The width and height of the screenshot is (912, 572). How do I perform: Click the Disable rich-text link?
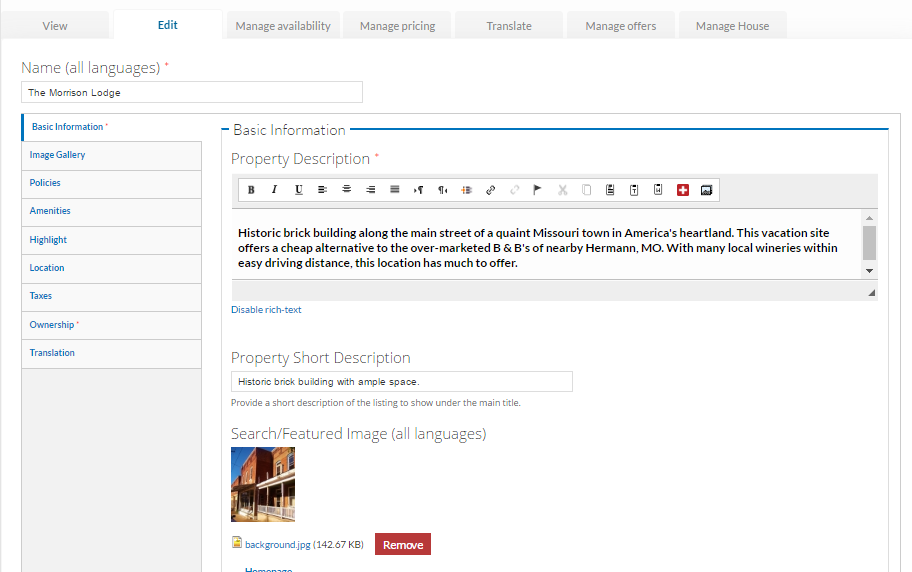click(x=266, y=310)
